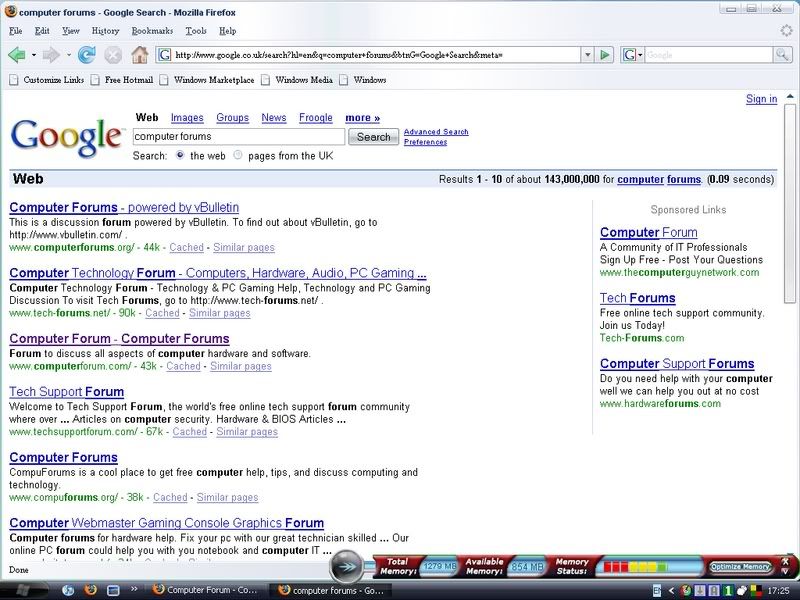Open the search engine selector dropdown
800x600 pixels.
click(637, 56)
